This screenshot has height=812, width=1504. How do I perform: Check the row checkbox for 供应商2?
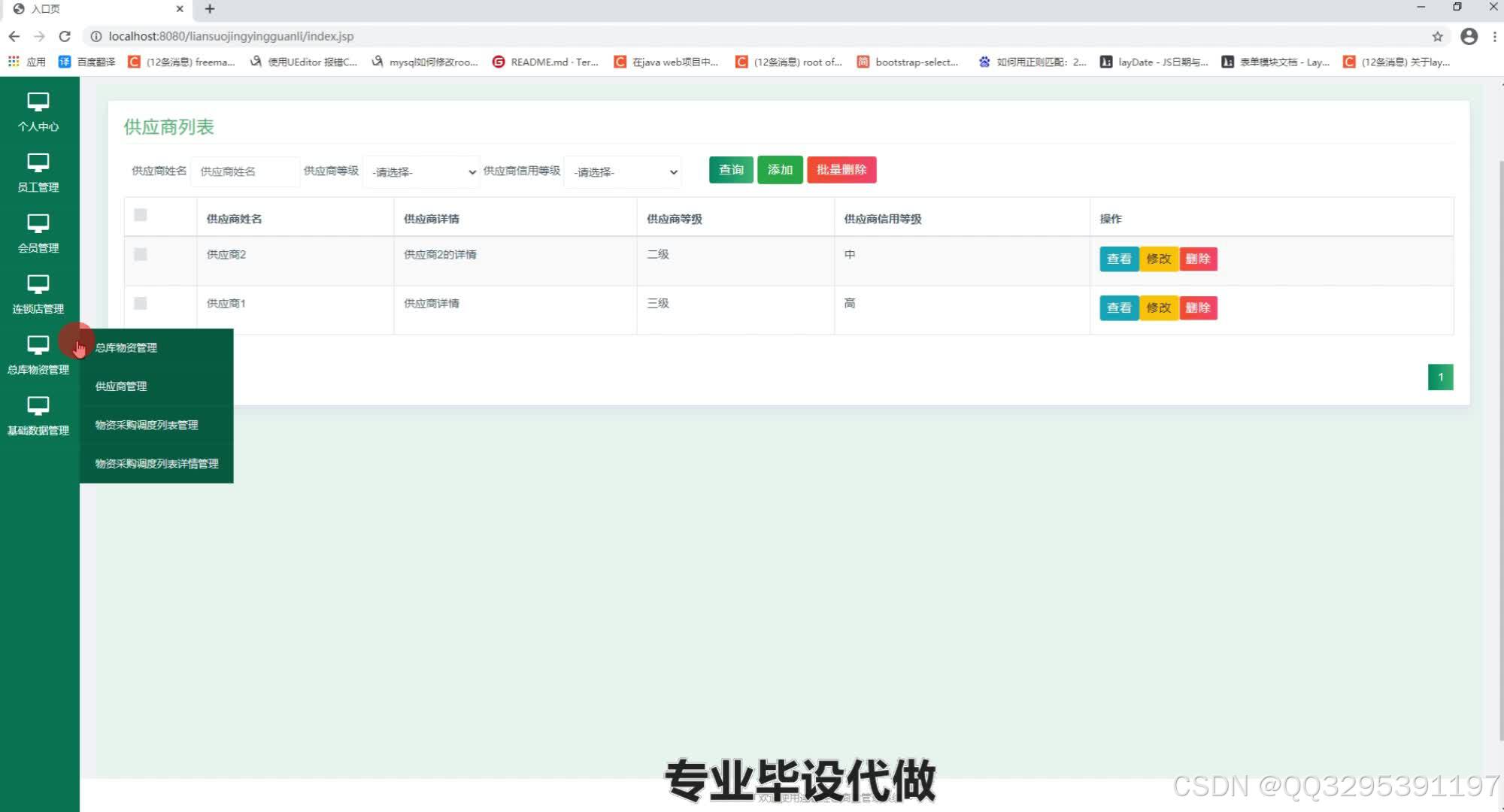click(140, 254)
